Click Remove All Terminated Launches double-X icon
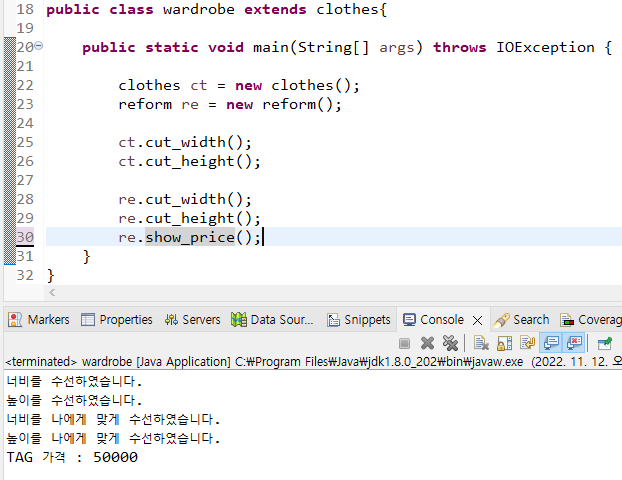The image size is (622, 480). (x=450, y=343)
